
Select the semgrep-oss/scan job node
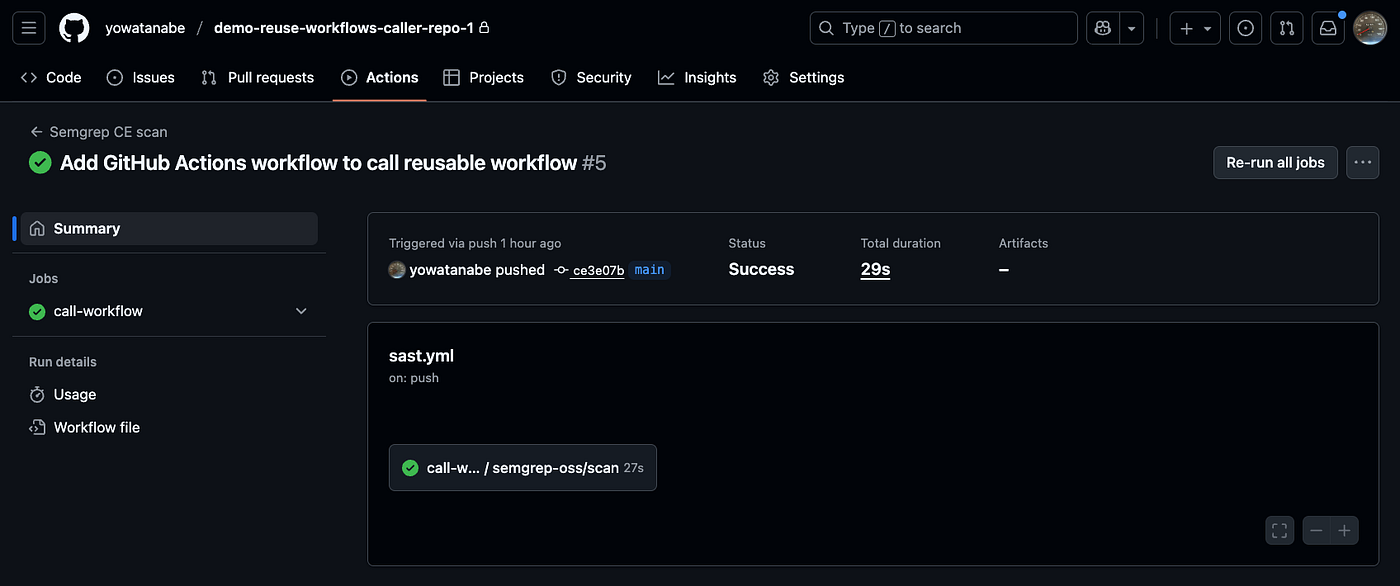(523, 467)
